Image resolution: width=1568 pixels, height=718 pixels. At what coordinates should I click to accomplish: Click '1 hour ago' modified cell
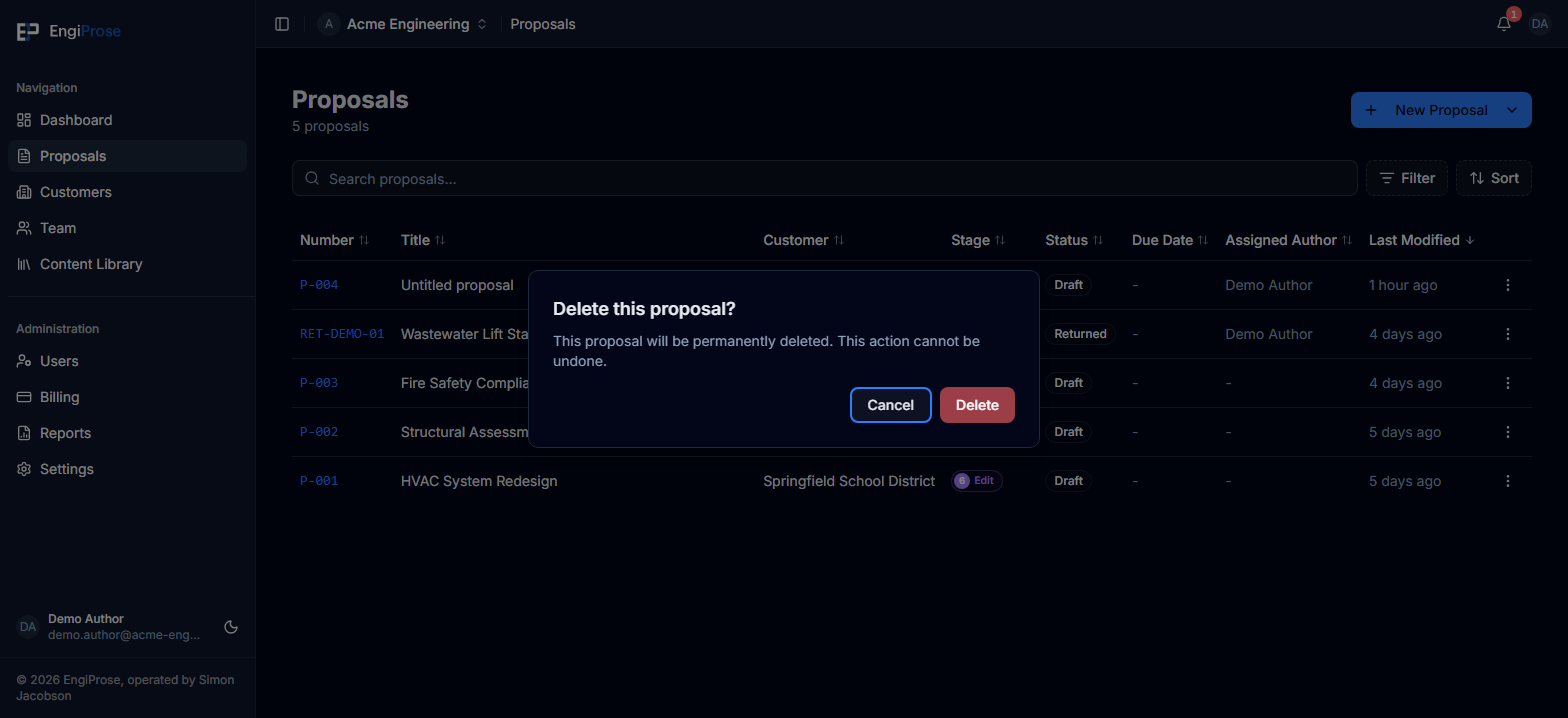1403,285
